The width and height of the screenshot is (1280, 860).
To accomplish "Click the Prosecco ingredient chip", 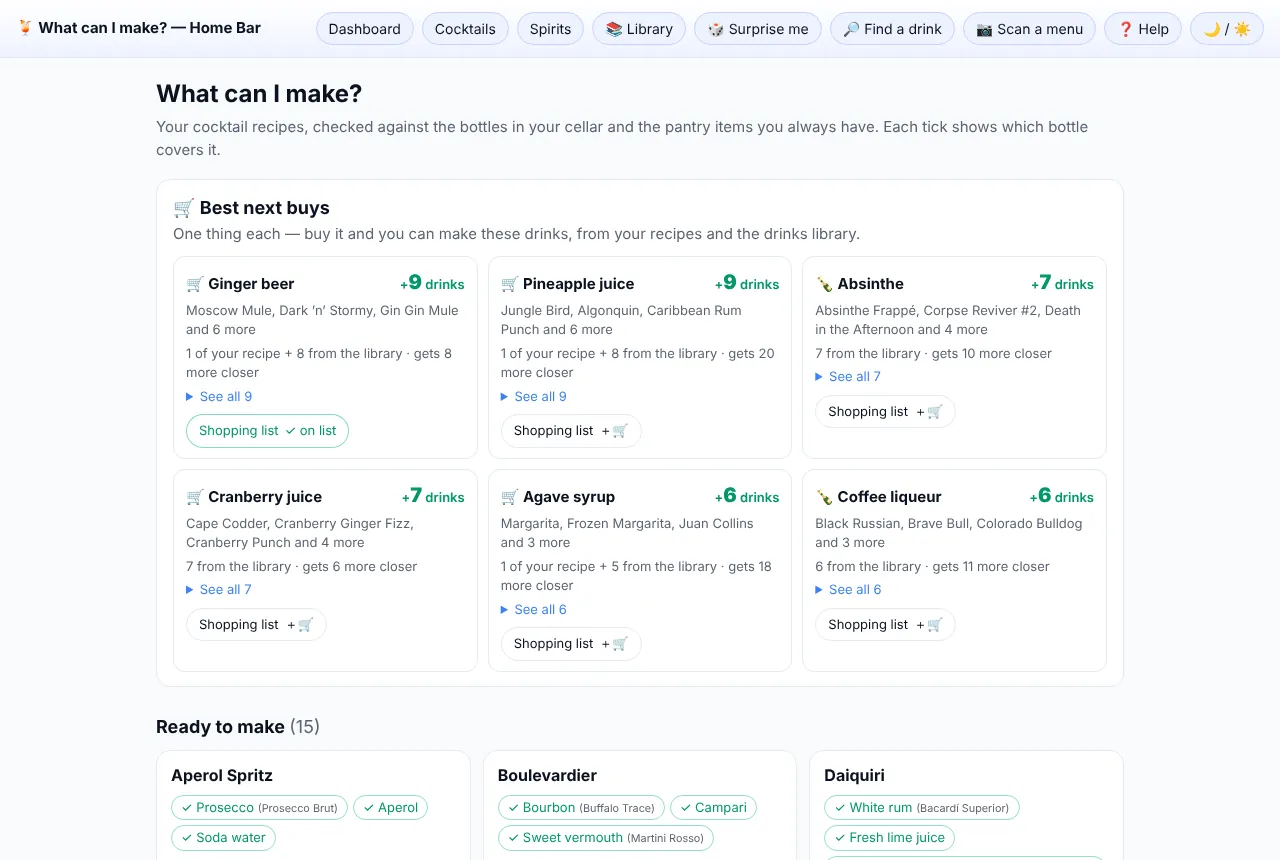I will coord(260,808).
